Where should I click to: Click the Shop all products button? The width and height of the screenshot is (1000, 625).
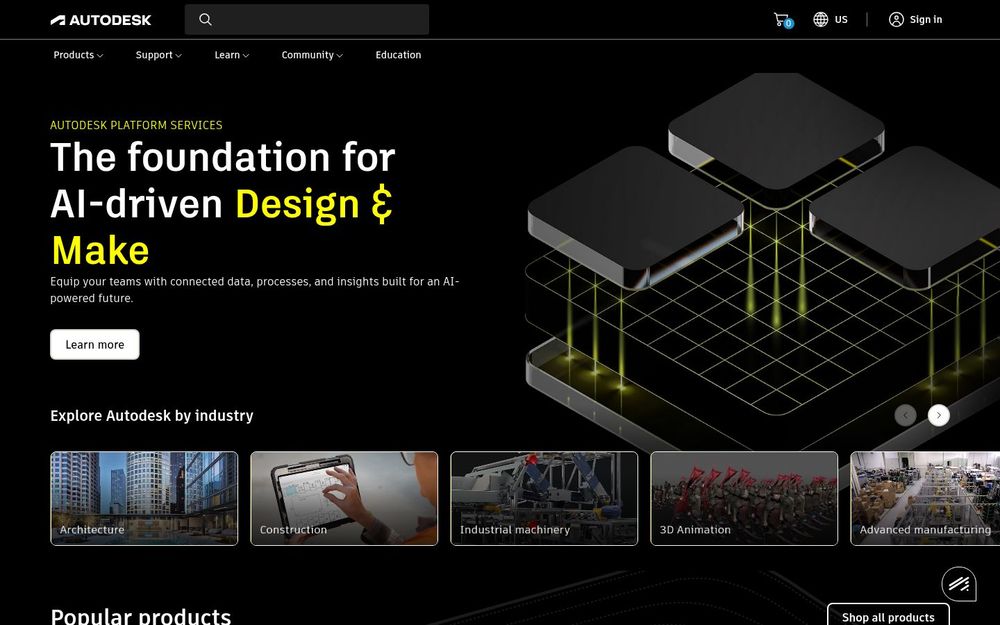(888, 615)
